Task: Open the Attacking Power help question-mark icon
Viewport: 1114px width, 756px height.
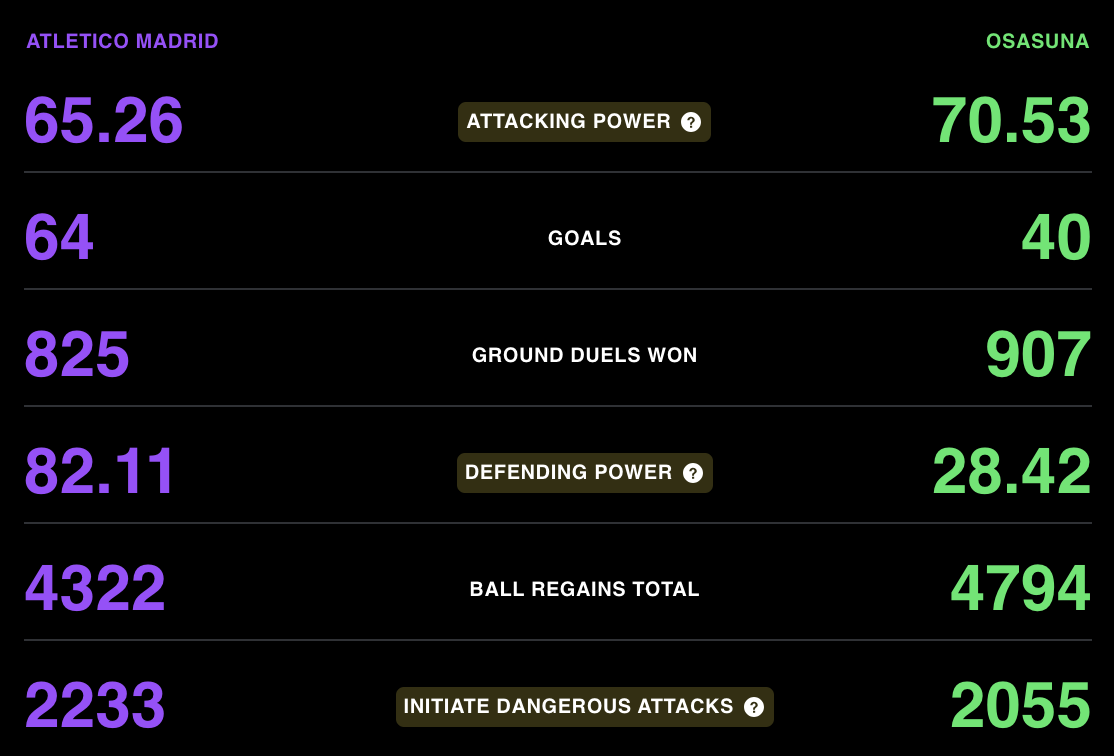Action: click(x=691, y=122)
